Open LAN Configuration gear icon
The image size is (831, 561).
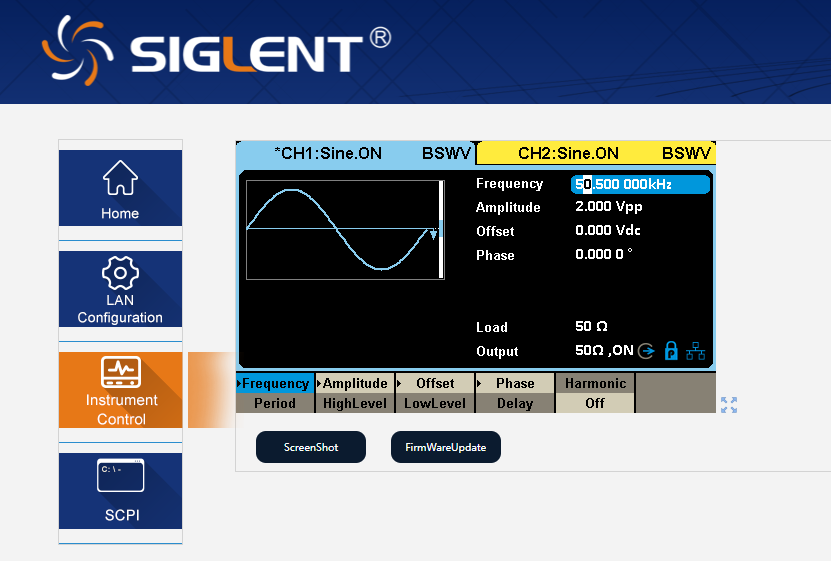pyautogui.click(x=120, y=272)
